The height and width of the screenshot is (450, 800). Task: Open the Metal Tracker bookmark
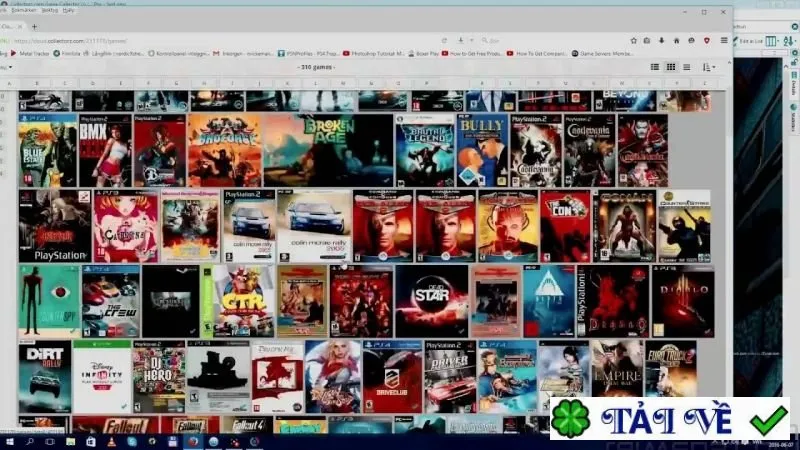(x=30, y=53)
